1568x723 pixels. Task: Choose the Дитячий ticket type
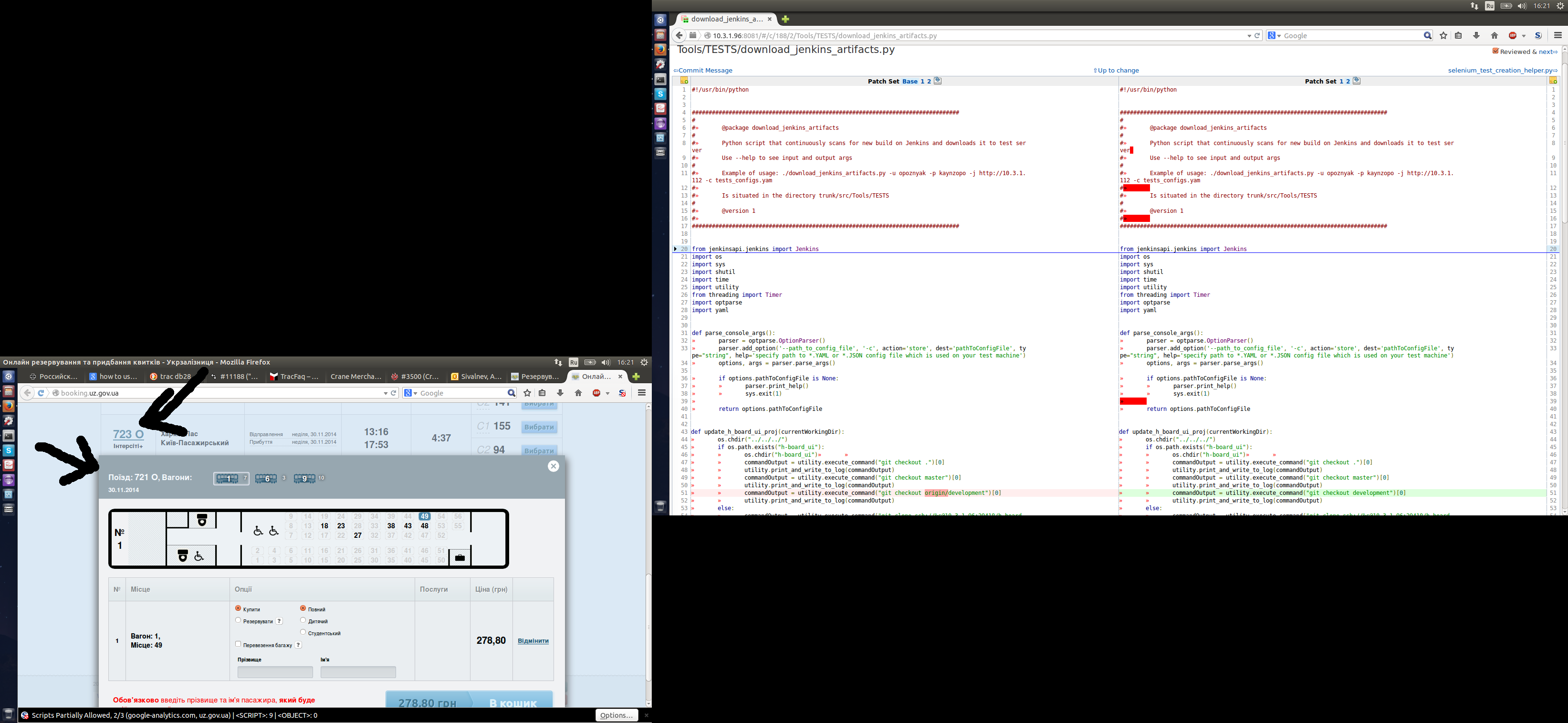303,621
